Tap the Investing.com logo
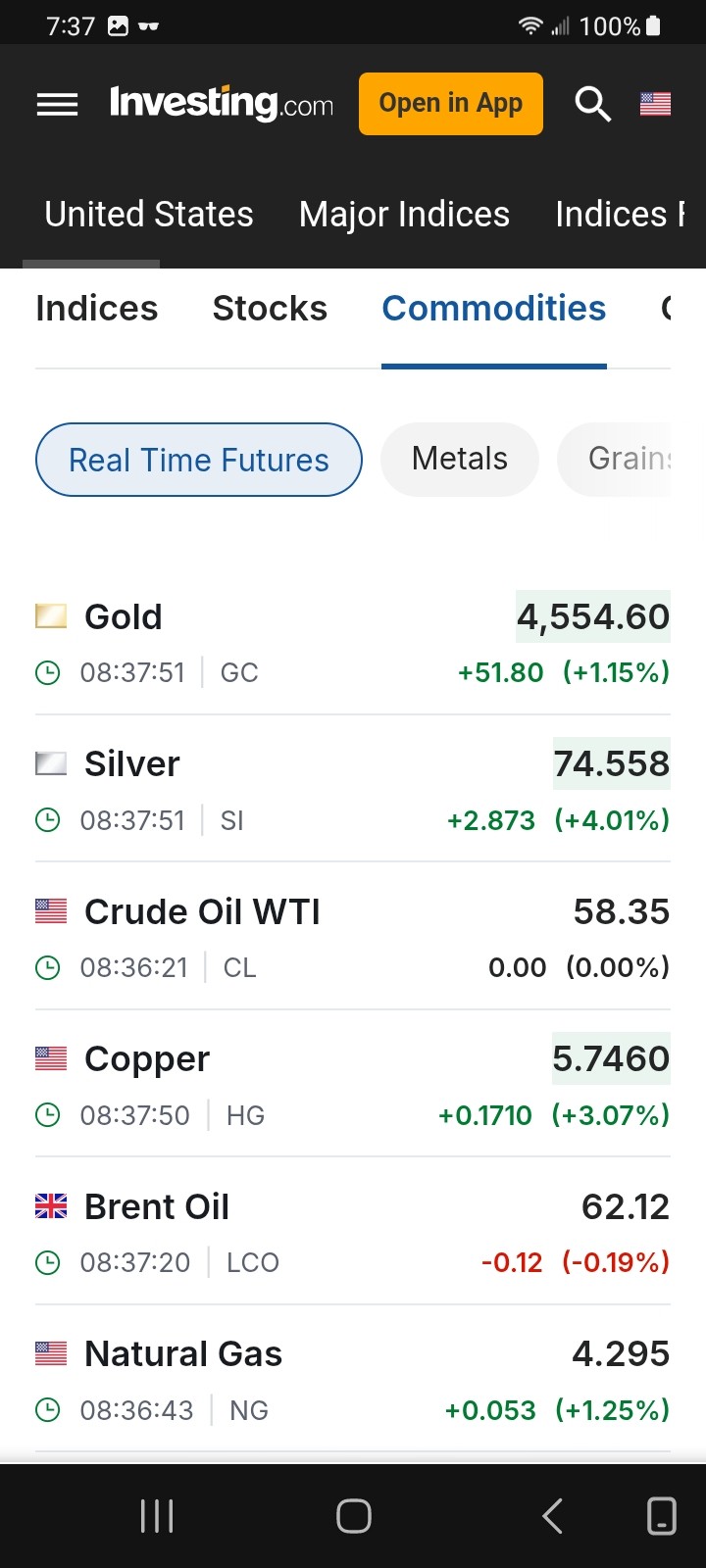The height and width of the screenshot is (1568, 706). tap(221, 103)
